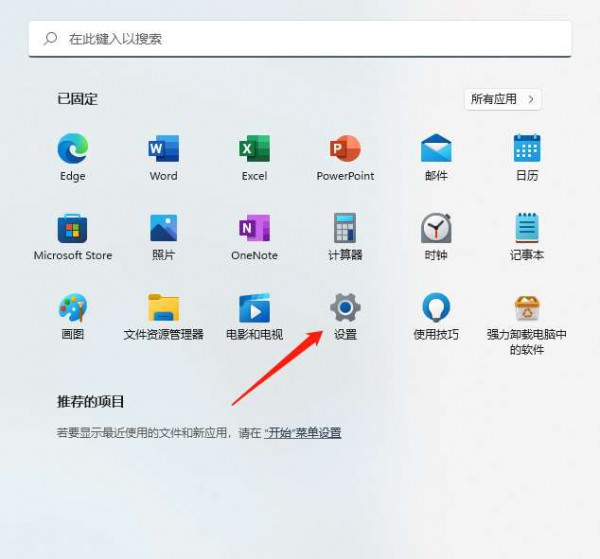Open the 时钟 clock app
This screenshot has width=600, height=559.
tap(436, 228)
